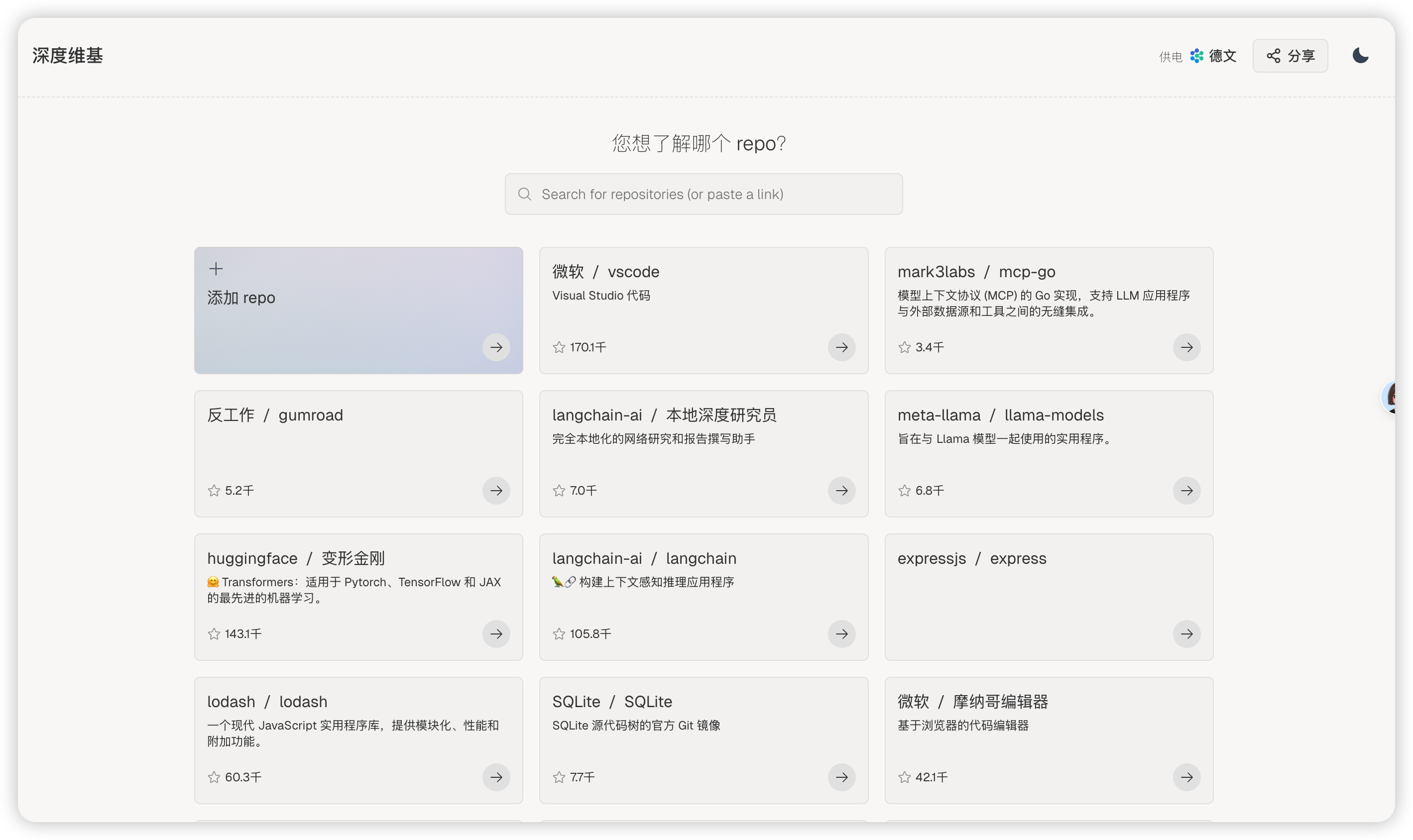Click the star icon on the mcp-go card

pos(905,347)
